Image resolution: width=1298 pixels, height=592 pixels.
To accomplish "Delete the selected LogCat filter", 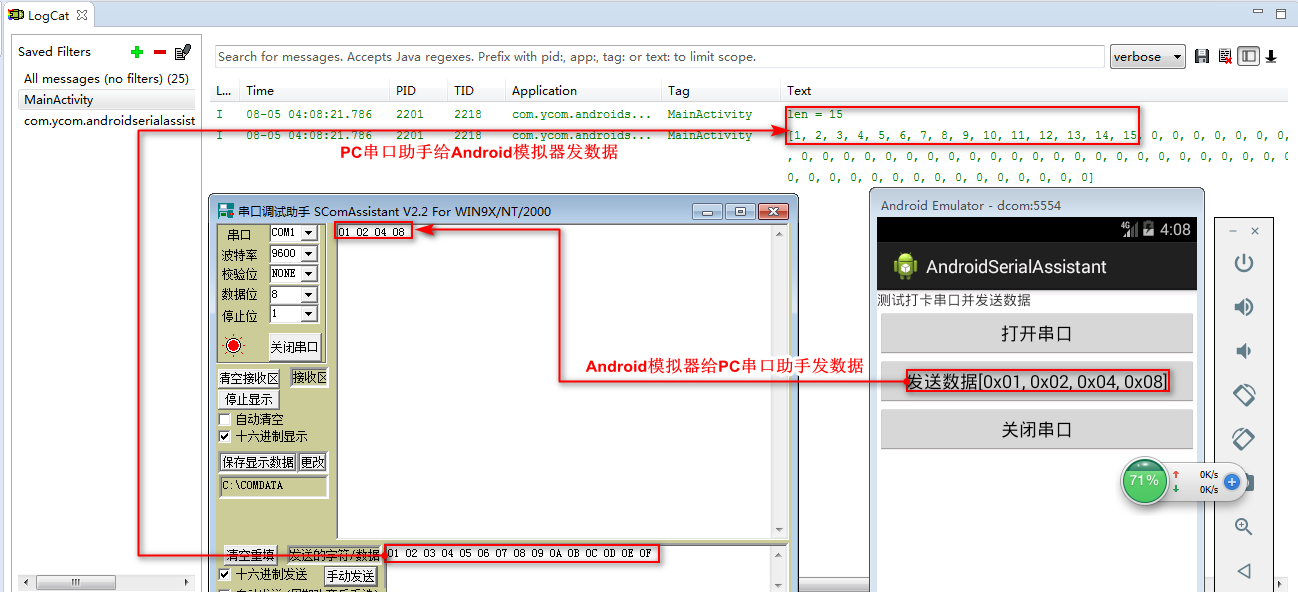I will pyautogui.click(x=159, y=52).
